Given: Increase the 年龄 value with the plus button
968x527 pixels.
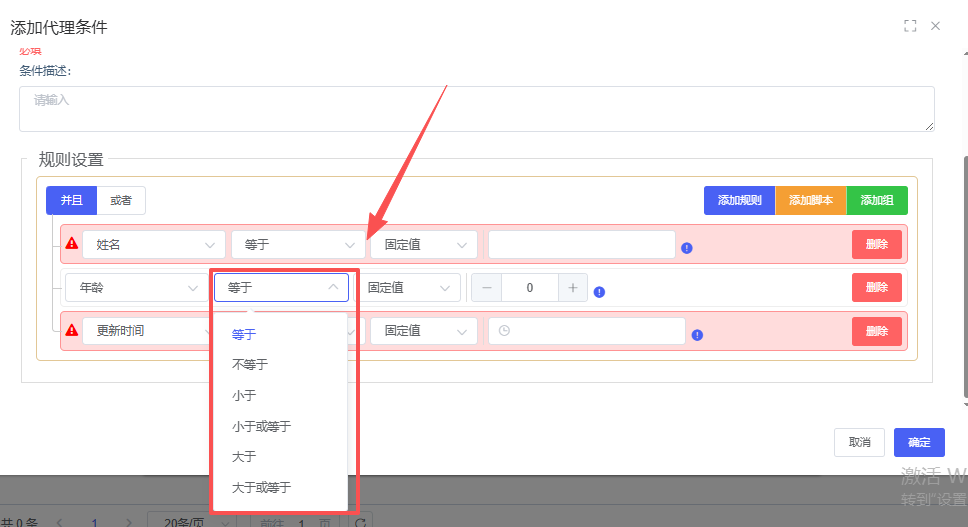Looking at the screenshot, I should [573, 288].
